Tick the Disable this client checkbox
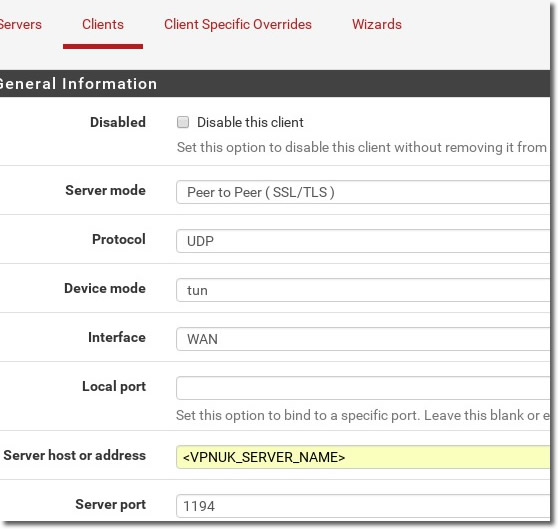Screen dimensions: 558x529 (183, 122)
